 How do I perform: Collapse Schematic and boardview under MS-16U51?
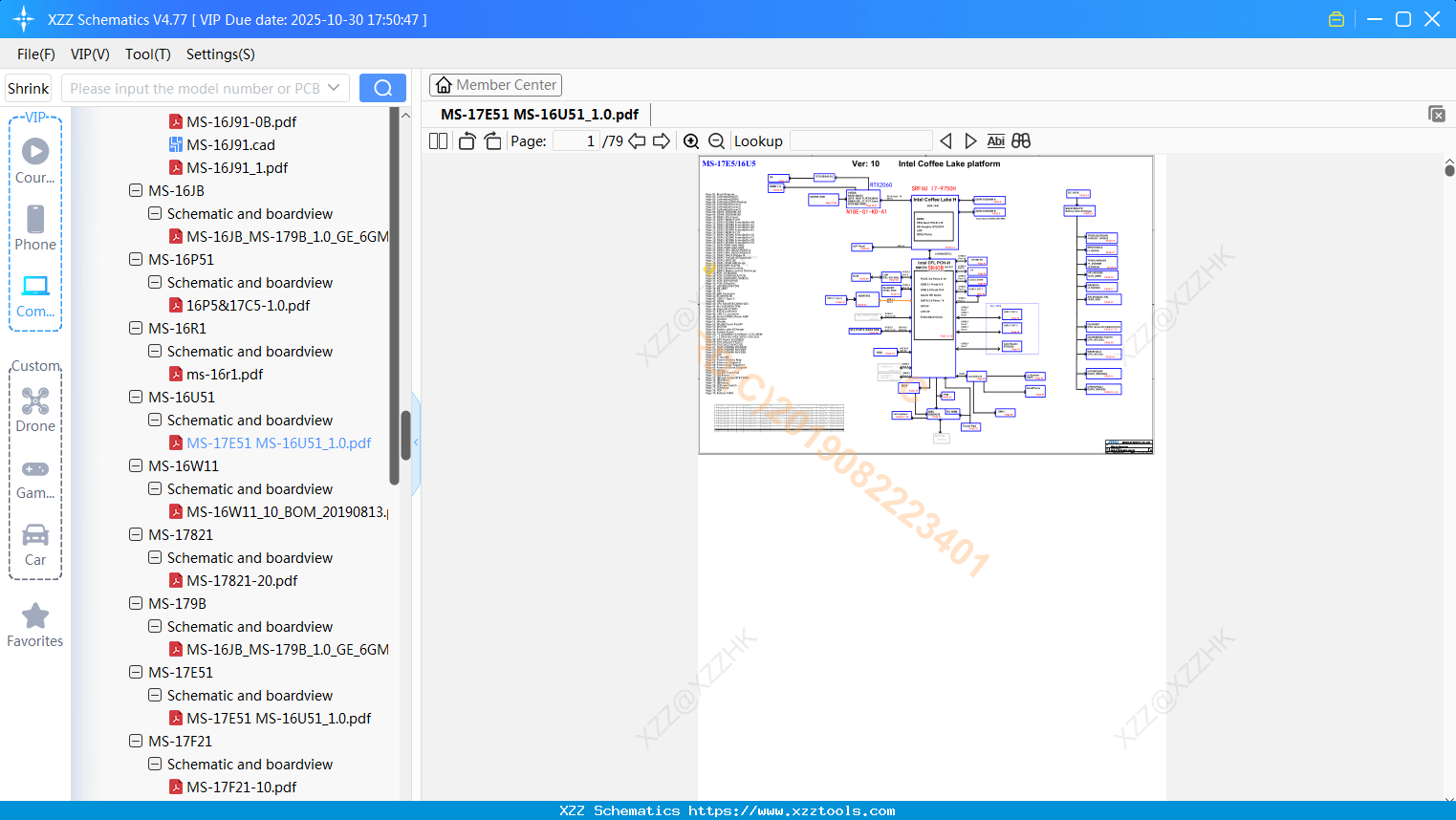tap(155, 420)
